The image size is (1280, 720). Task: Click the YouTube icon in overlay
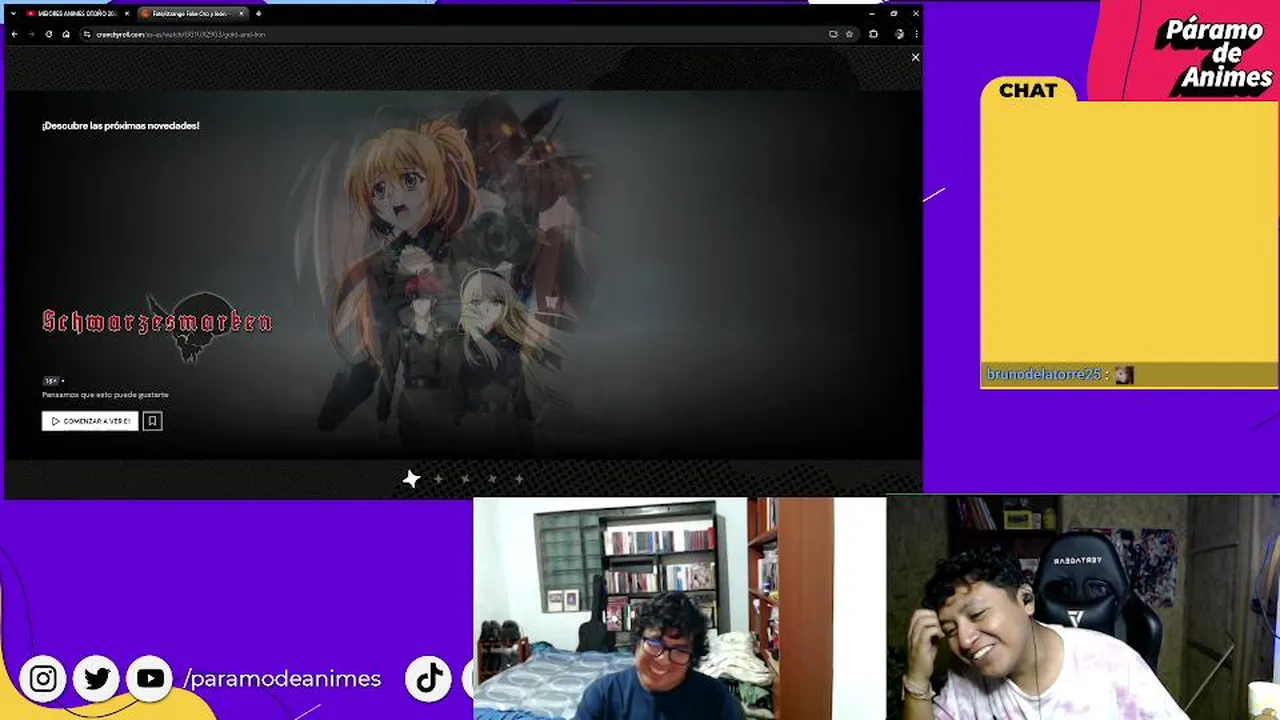(150, 679)
